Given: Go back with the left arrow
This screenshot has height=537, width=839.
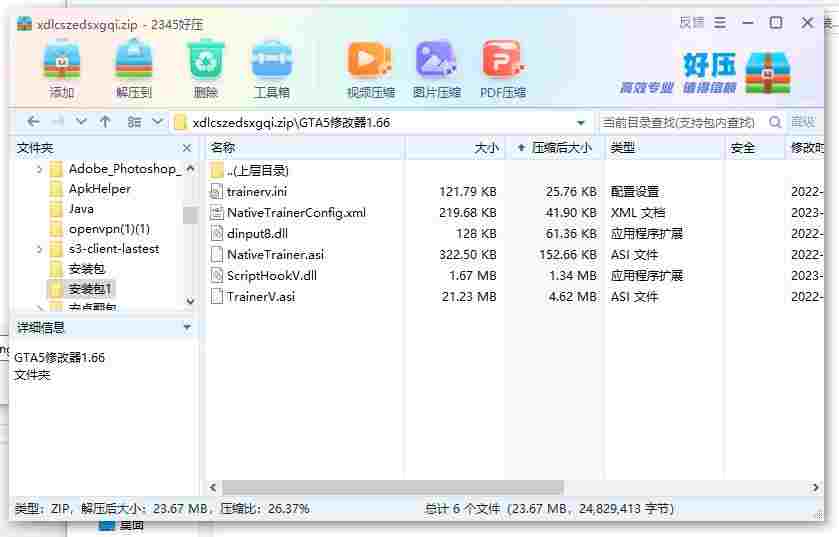Looking at the screenshot, I should click(33, 122).
